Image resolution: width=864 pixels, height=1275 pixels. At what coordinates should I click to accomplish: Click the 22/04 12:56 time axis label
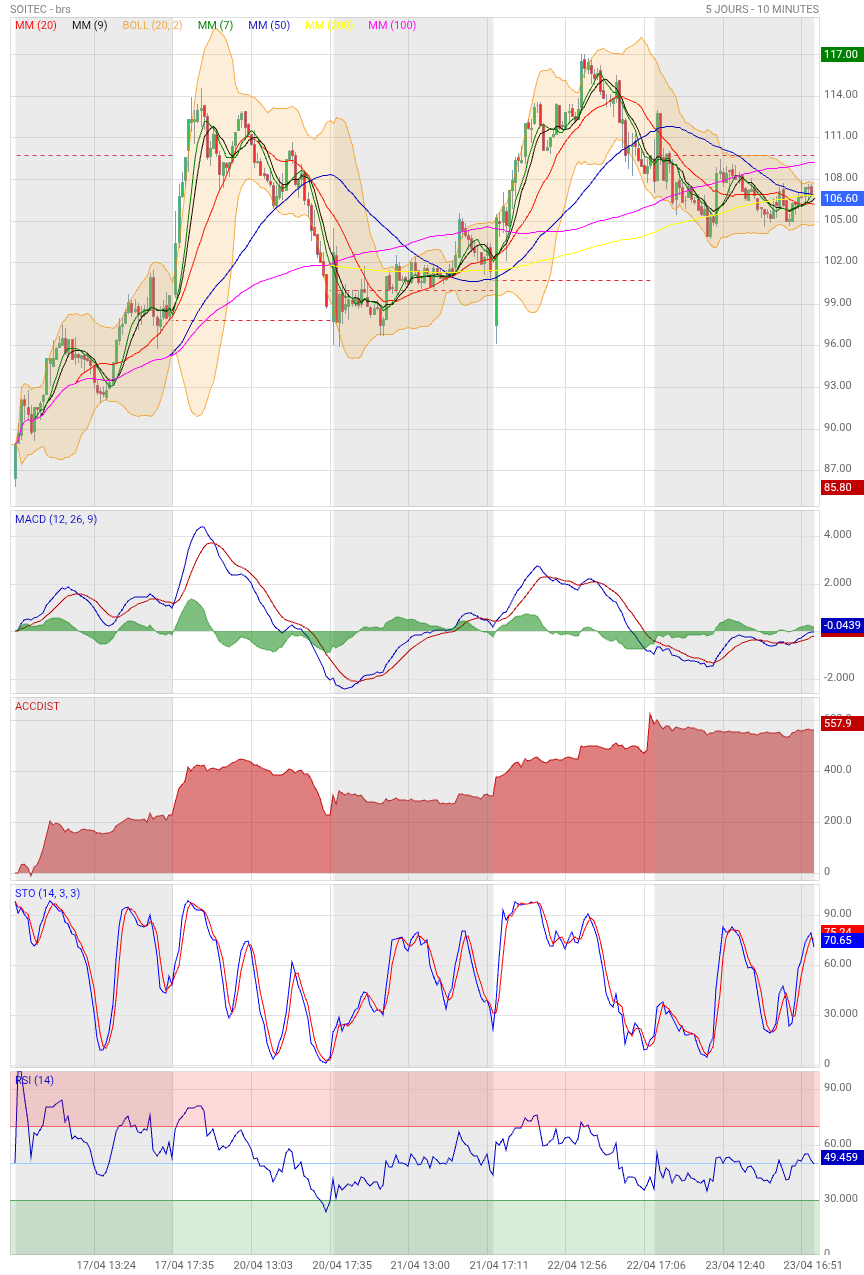click(577, 1265)
